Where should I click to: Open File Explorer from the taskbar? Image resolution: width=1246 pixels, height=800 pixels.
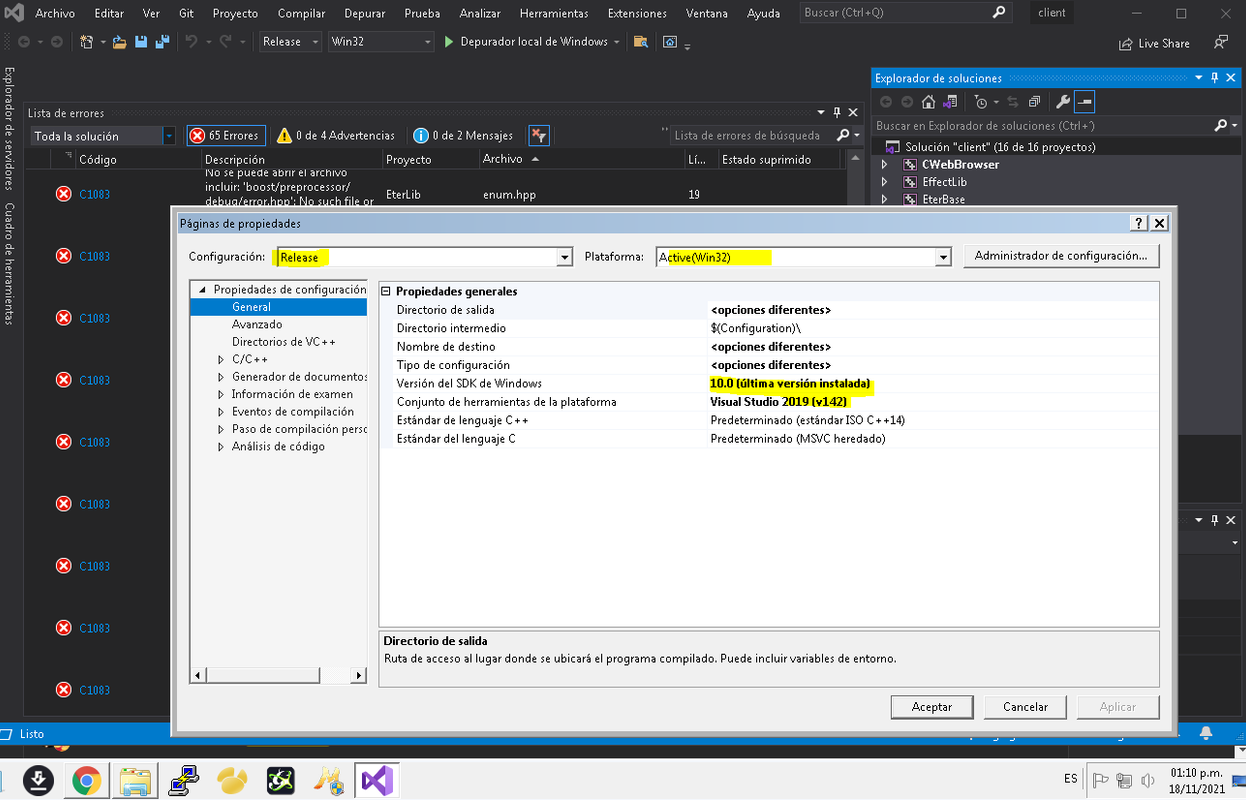pyautogui.click(x=135, y=780)
